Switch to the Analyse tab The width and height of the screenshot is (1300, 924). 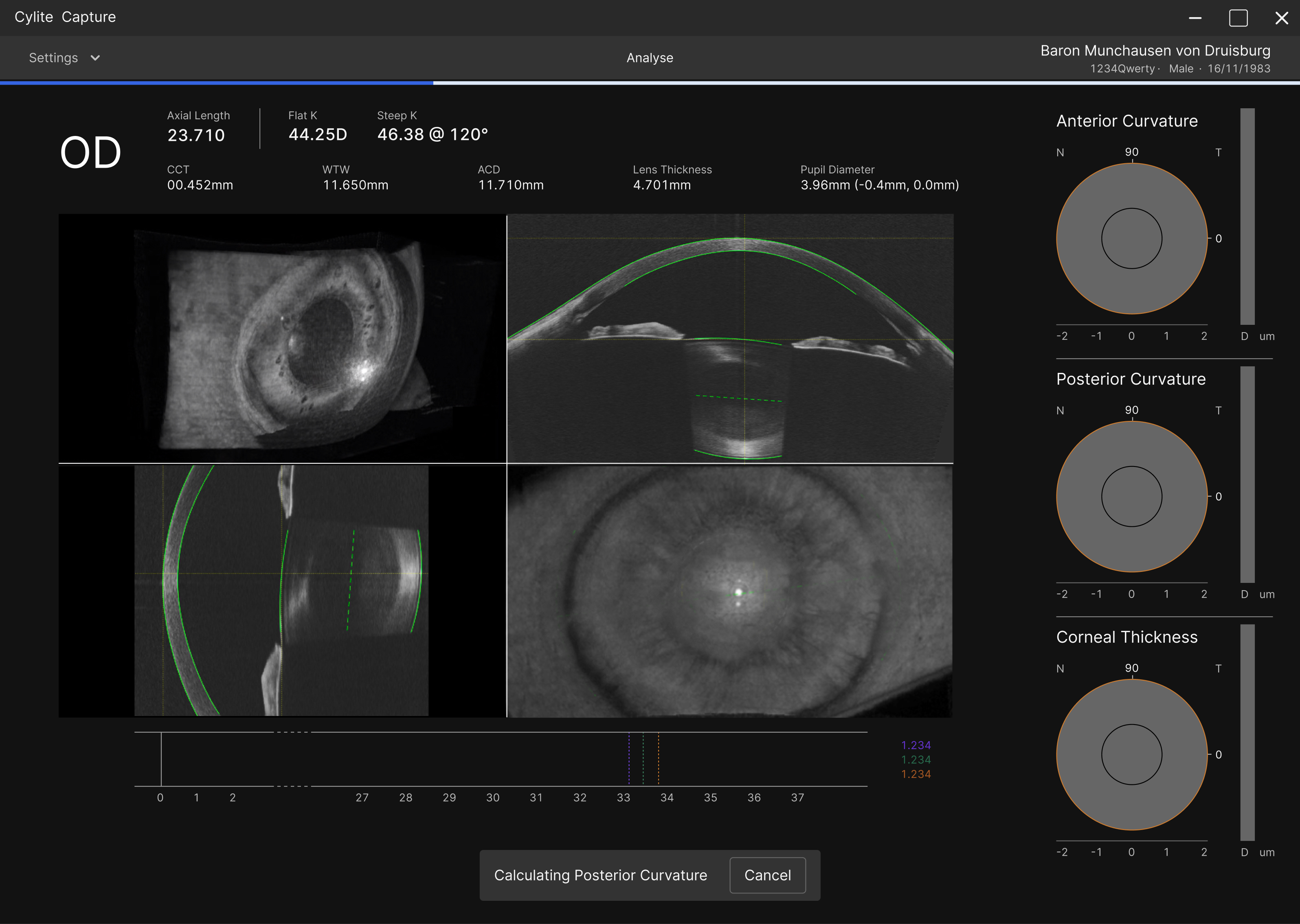click(650, 57)
